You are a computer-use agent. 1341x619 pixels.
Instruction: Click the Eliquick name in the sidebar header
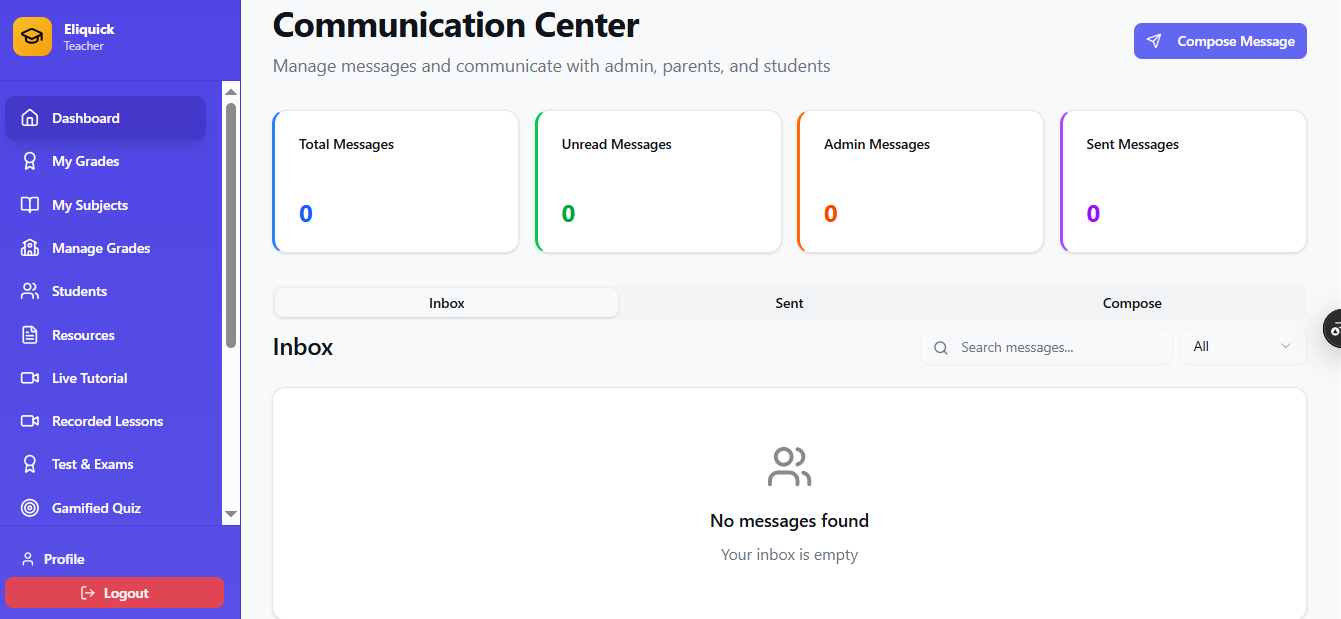pyautogui.click(x=89, y=29)
